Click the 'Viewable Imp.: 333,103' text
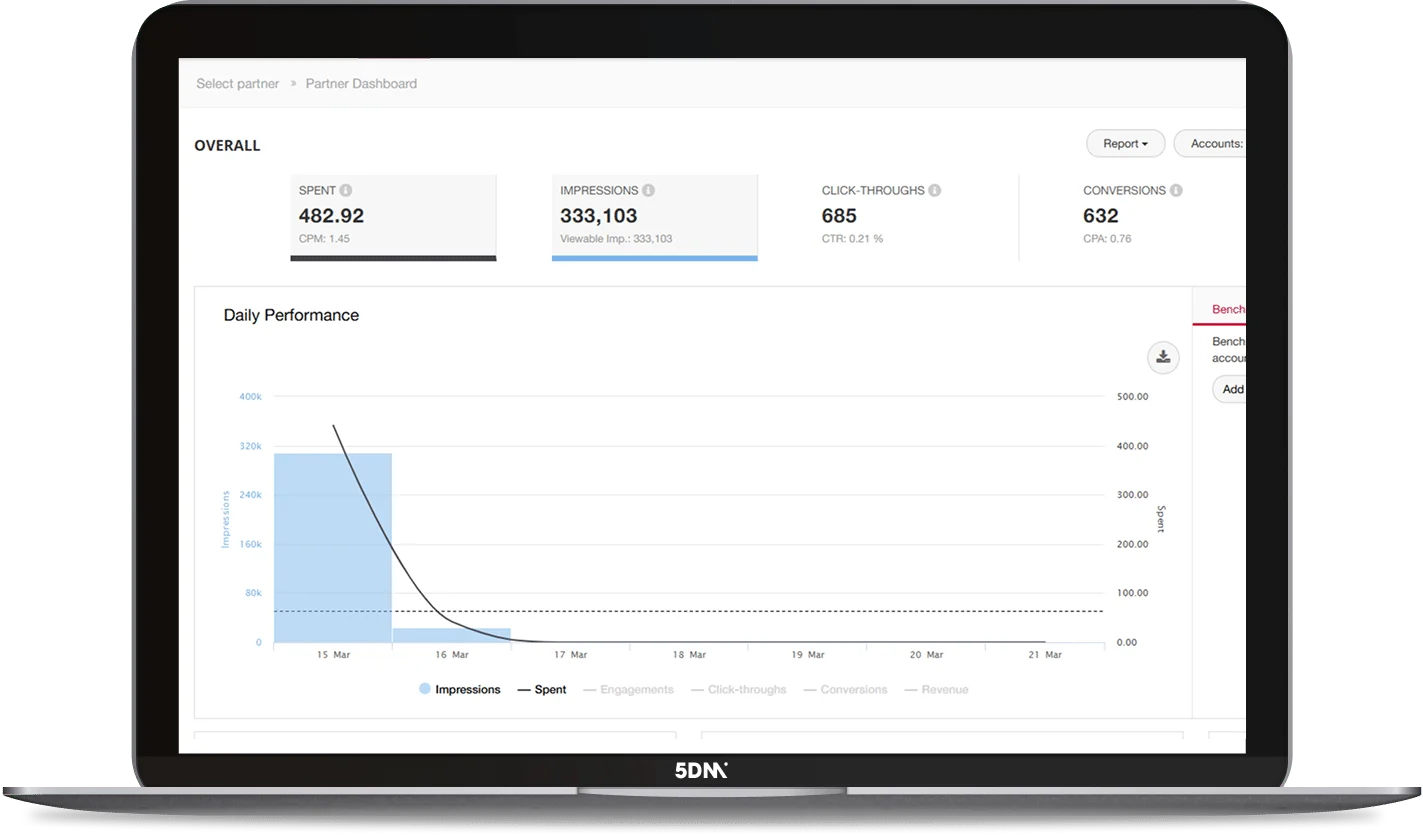Screen dimensions: 1423x836 616,239
